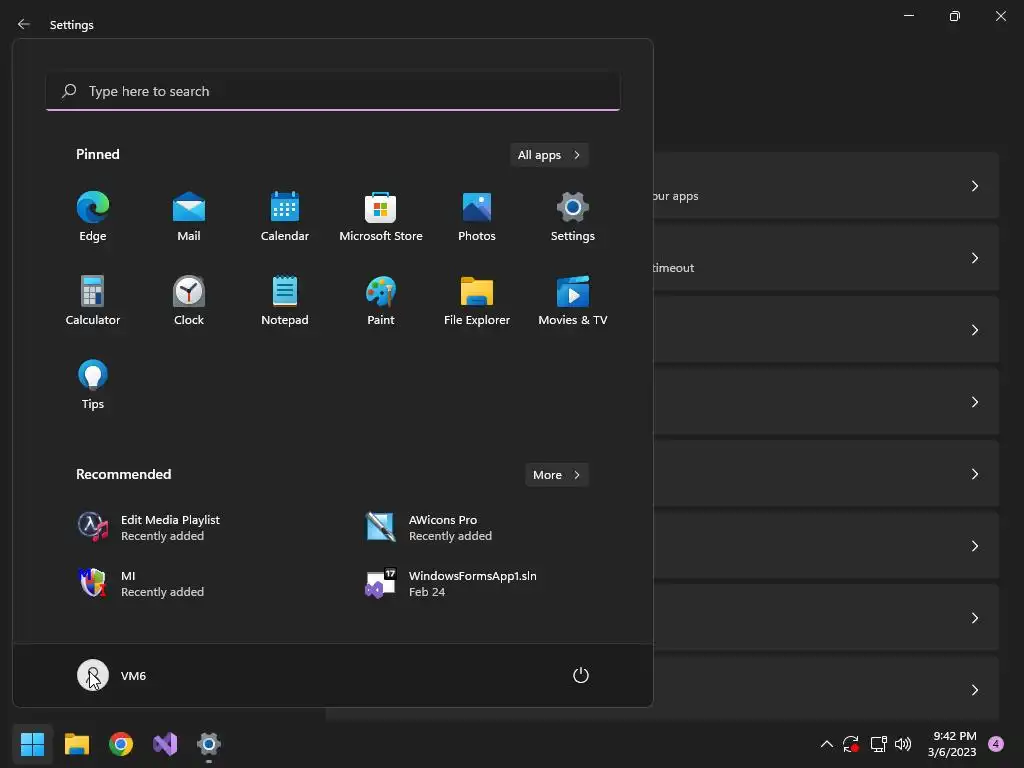Go back with Settings back arrow

pyautogui.click(x=24, y=24)
